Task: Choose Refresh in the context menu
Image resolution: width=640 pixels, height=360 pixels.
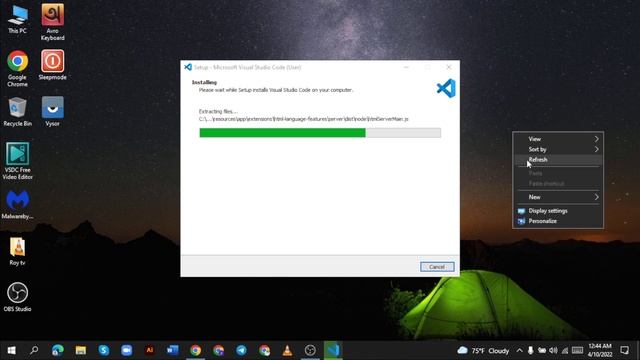Action: coord(558,160)
